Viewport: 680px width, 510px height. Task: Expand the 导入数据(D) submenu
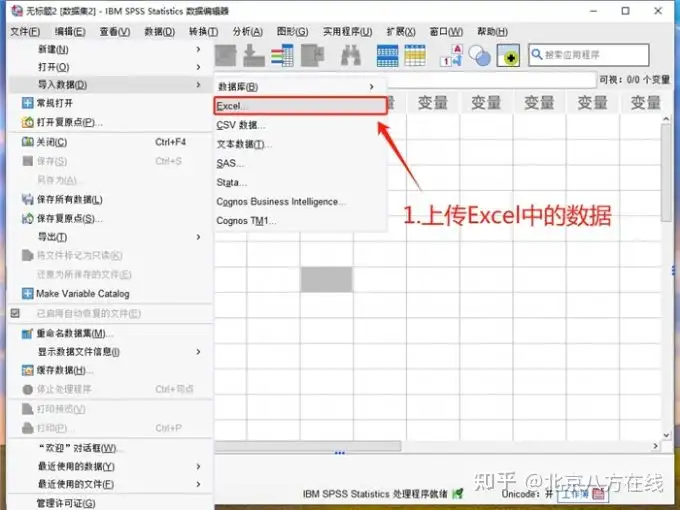pyautogui.click(x=198, y=85)
